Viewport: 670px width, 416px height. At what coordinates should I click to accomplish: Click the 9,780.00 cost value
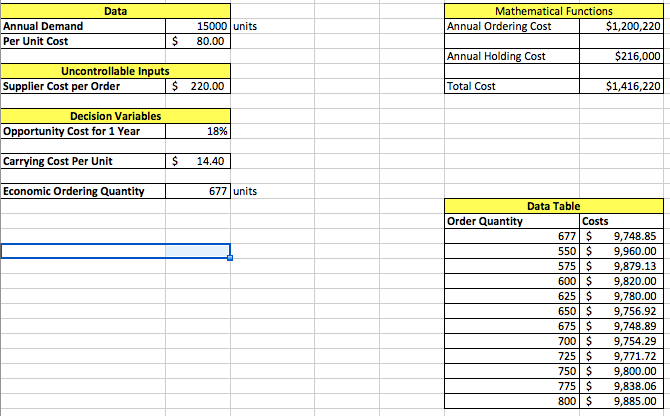coord(621,296)
